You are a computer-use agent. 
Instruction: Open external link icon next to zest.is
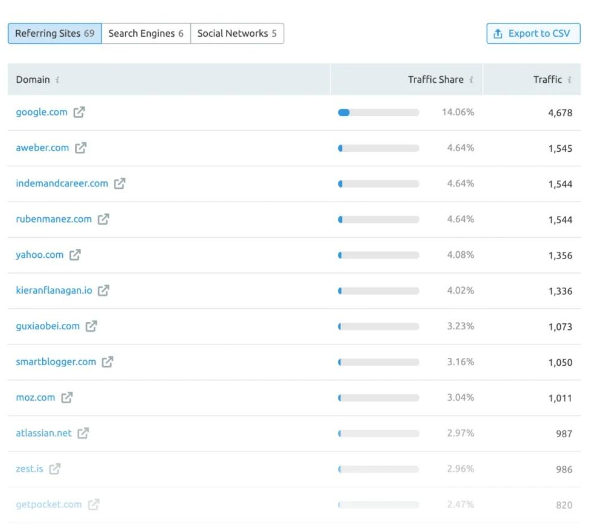click(x=55, y=469)
